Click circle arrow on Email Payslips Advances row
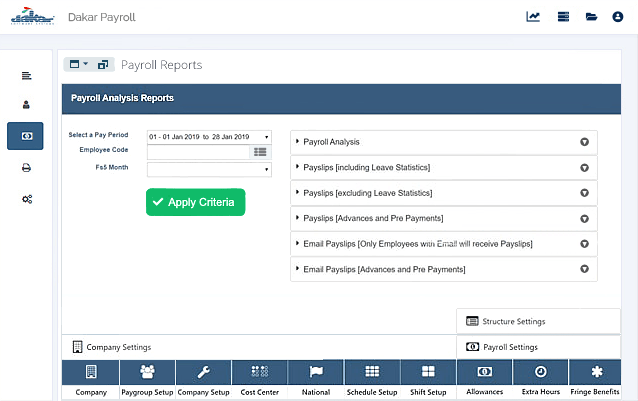 [584, 269]
